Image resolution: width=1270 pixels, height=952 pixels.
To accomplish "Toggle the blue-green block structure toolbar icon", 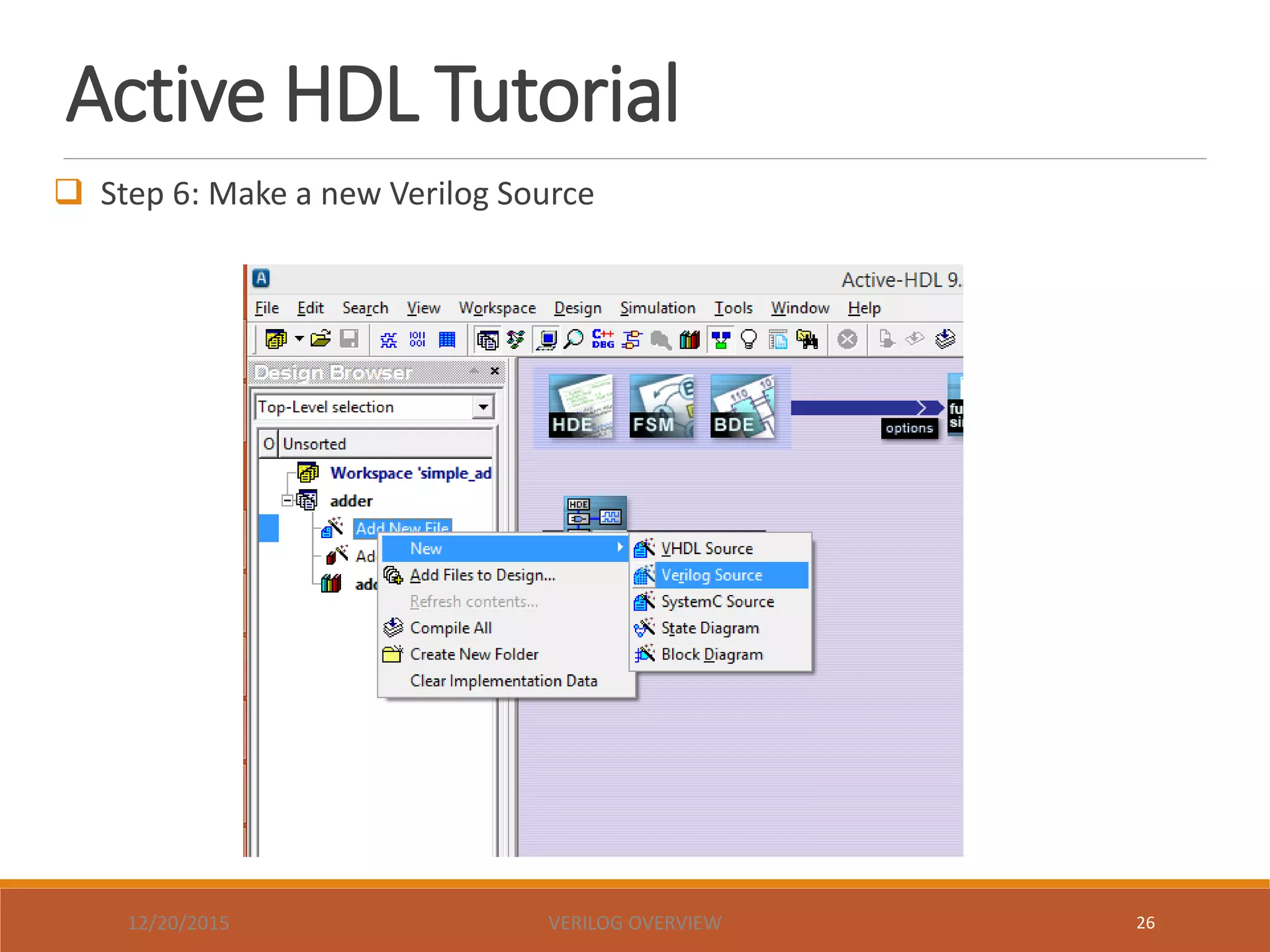I will pyautogui.click(x=721, y=340).
